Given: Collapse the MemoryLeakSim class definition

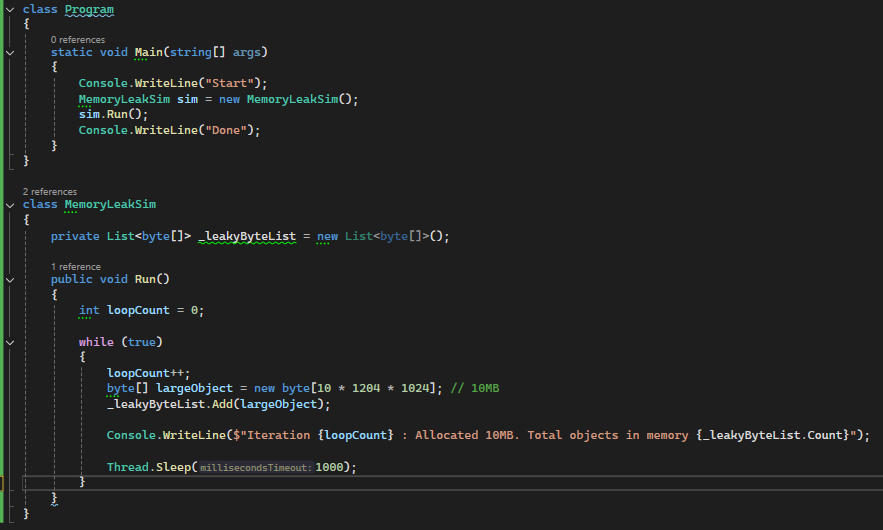Looking at the screenshot, I should [x=9, y=204].
